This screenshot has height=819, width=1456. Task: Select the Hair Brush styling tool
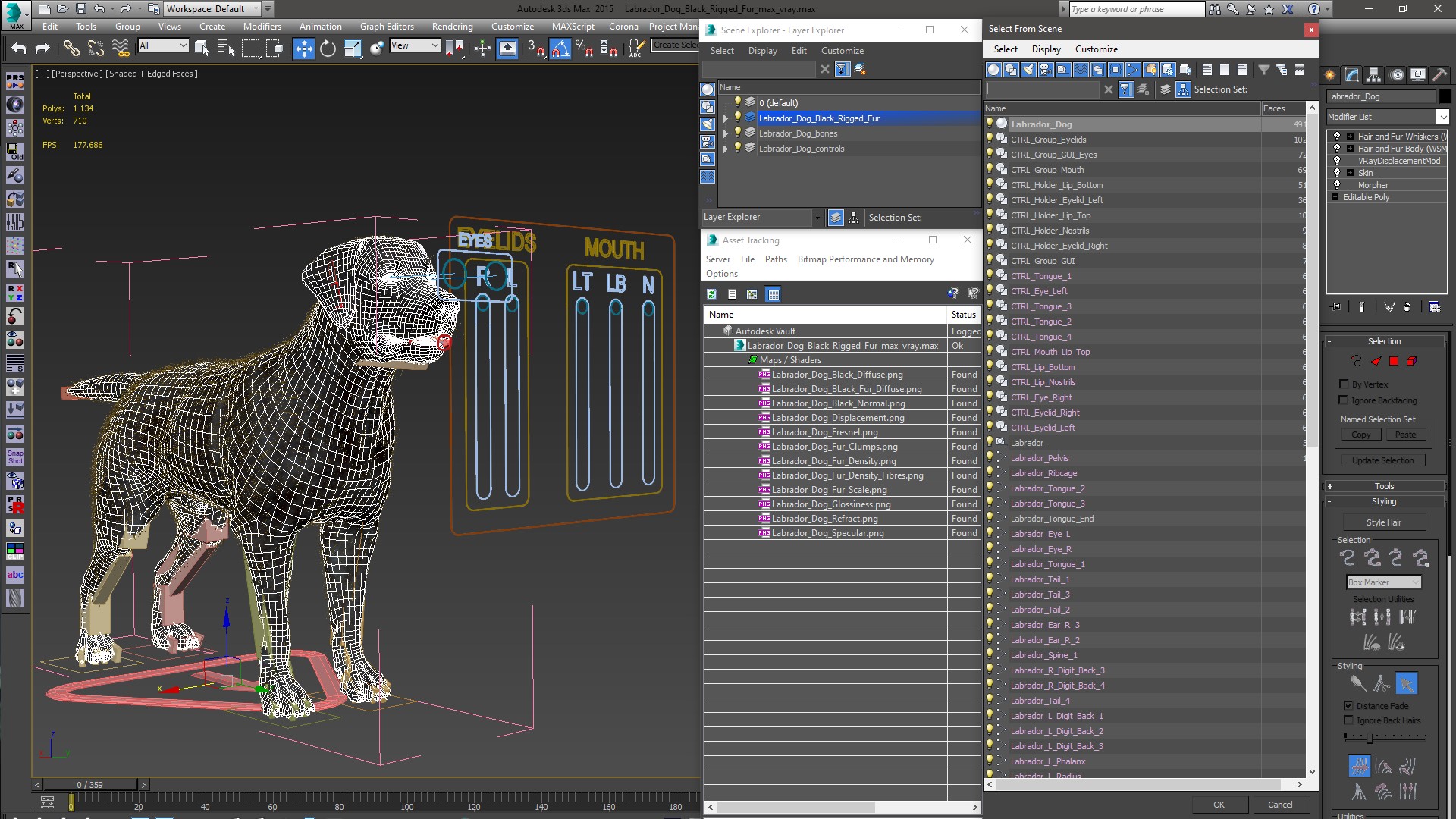coord(1357,683)
